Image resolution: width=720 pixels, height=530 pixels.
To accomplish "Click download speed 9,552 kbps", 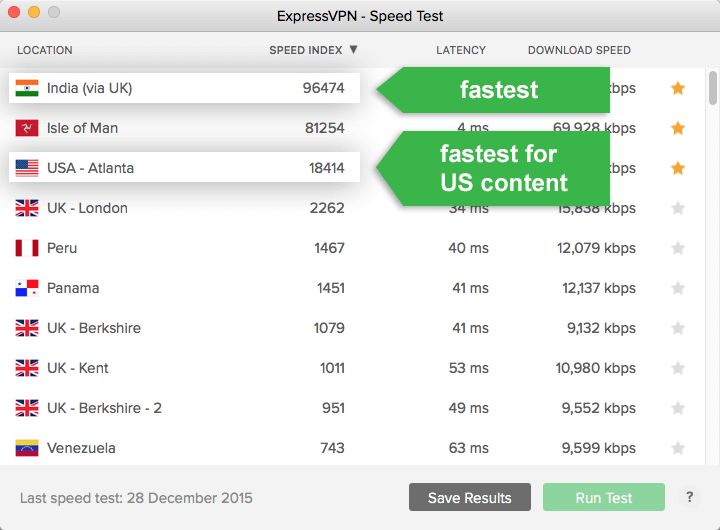I will [x=598, y=408].
